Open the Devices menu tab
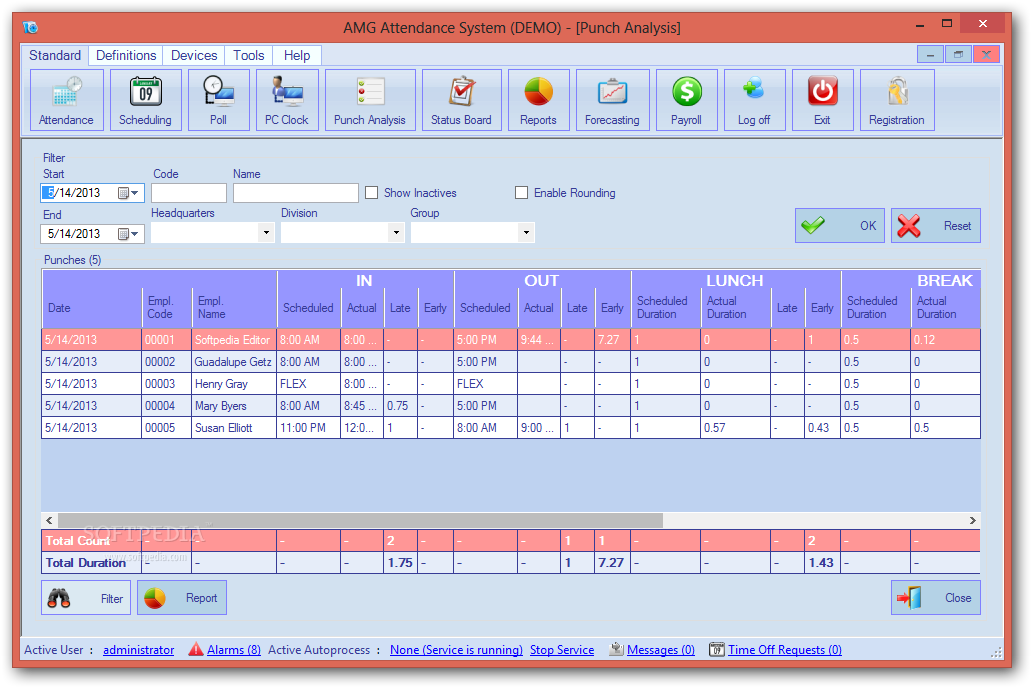Viewport: 1032px width, 688px height. (194, 55)
